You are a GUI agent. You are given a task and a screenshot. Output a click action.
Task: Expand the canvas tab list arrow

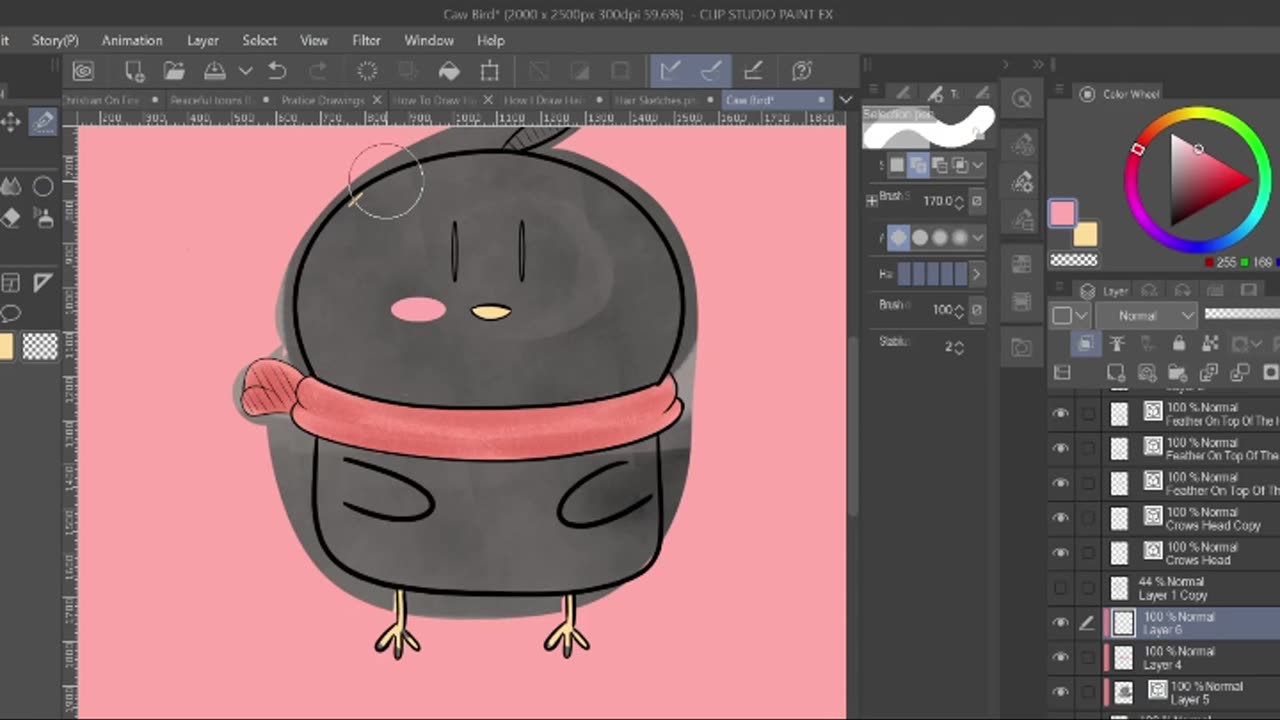point(846,100)
